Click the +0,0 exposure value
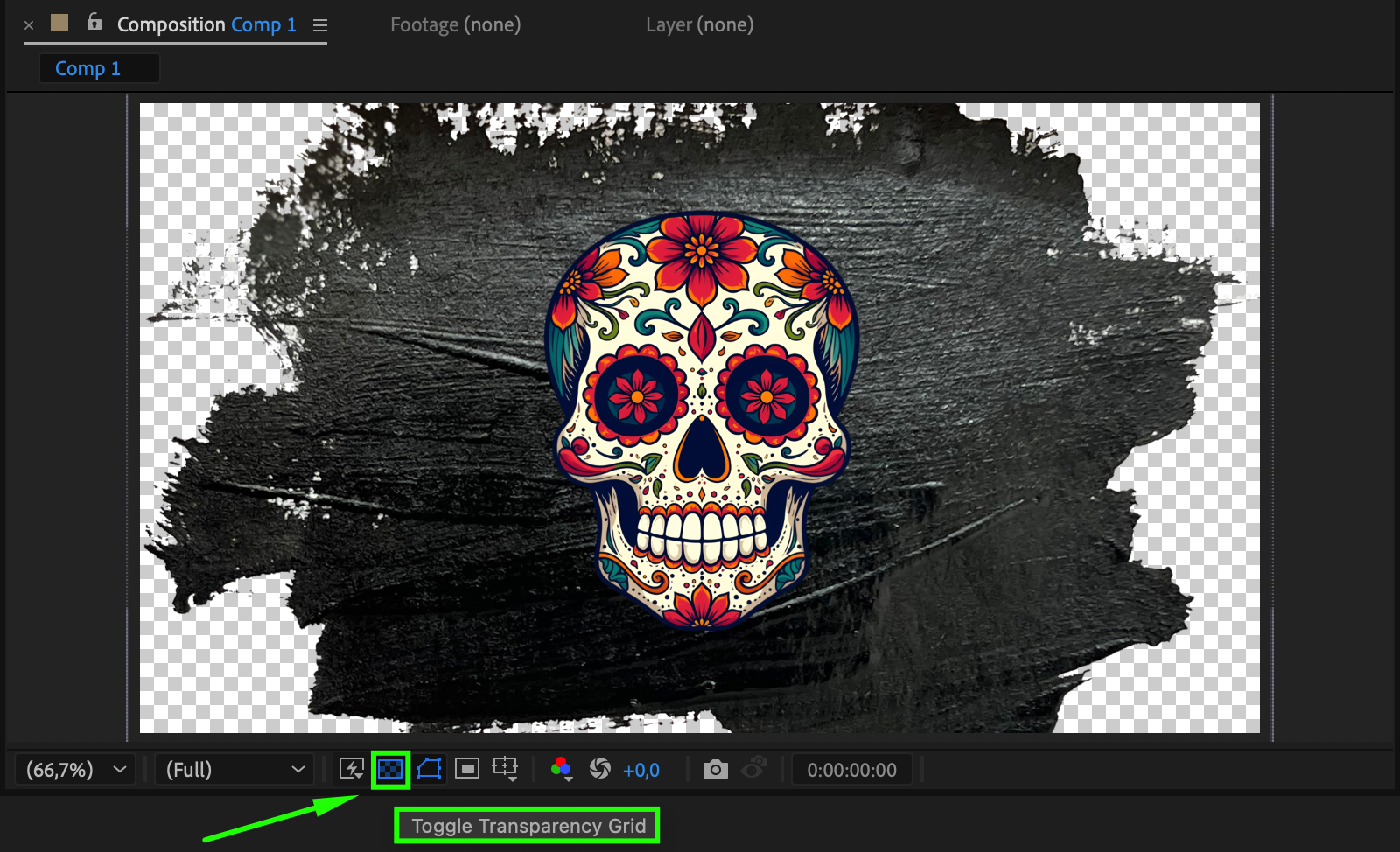 pyautogui.click(x=641, y=771)
